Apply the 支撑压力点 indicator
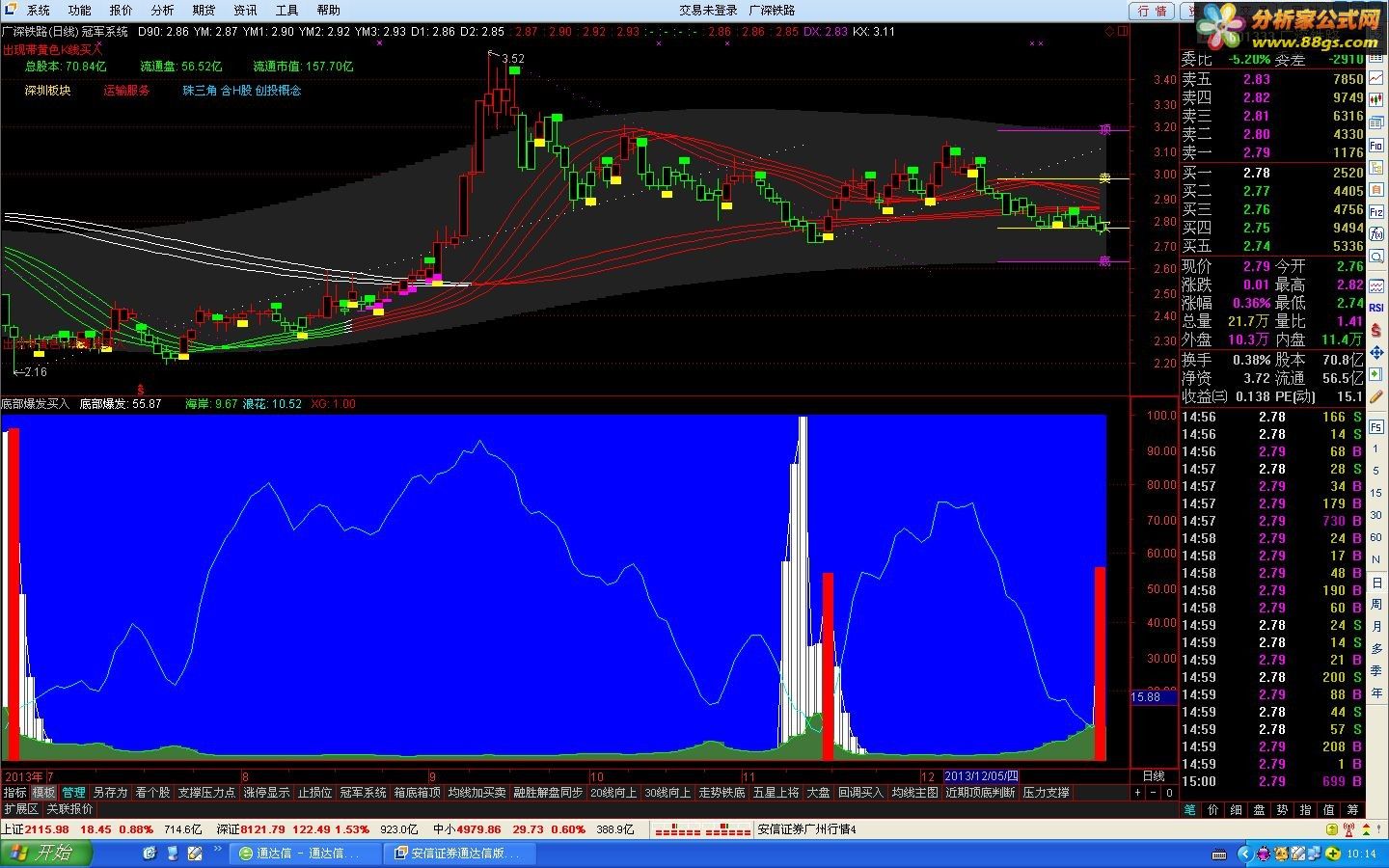1389x868 pixels. [206, 793]
